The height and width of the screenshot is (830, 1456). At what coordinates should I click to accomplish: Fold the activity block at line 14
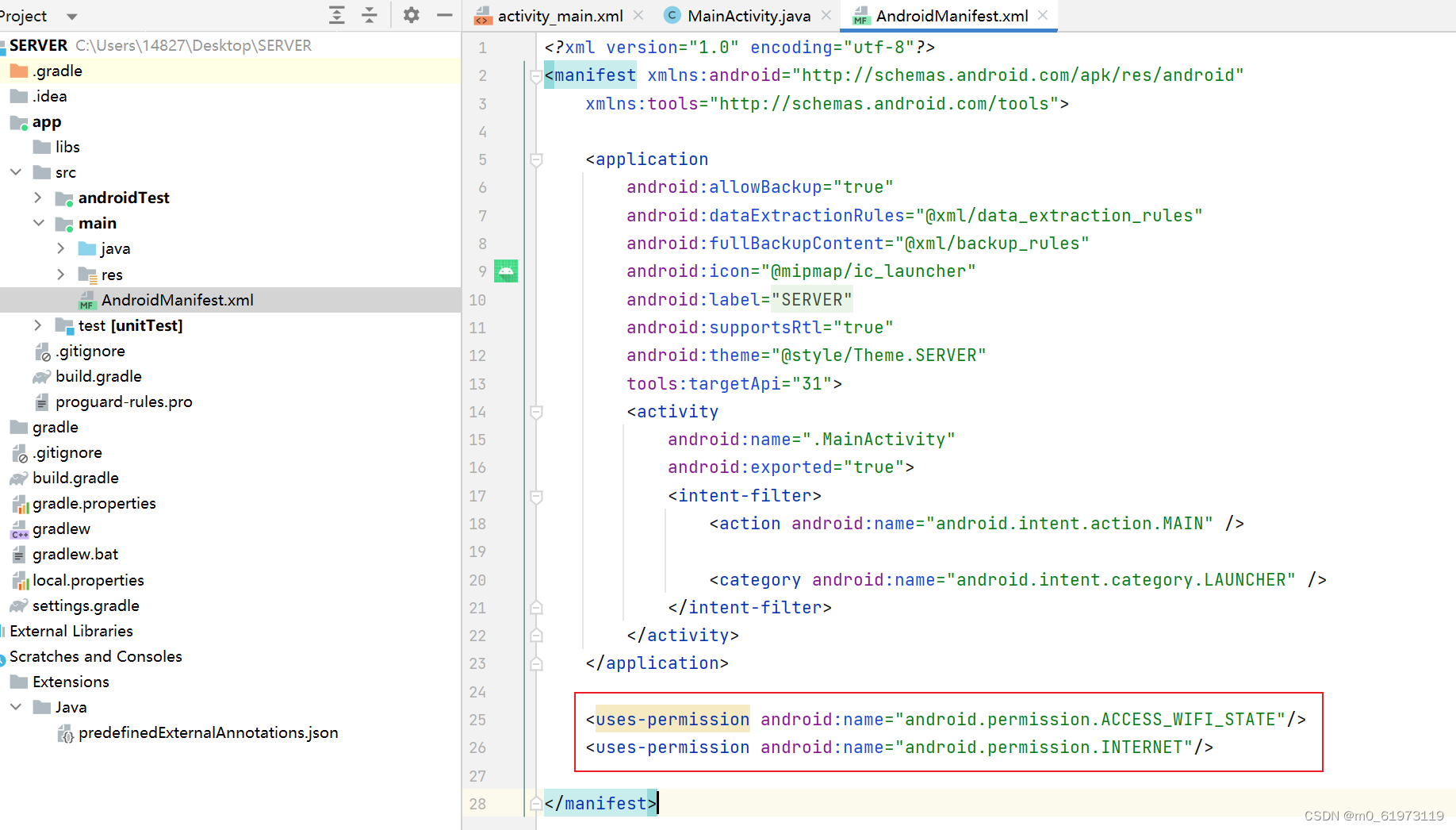(536, 413)
